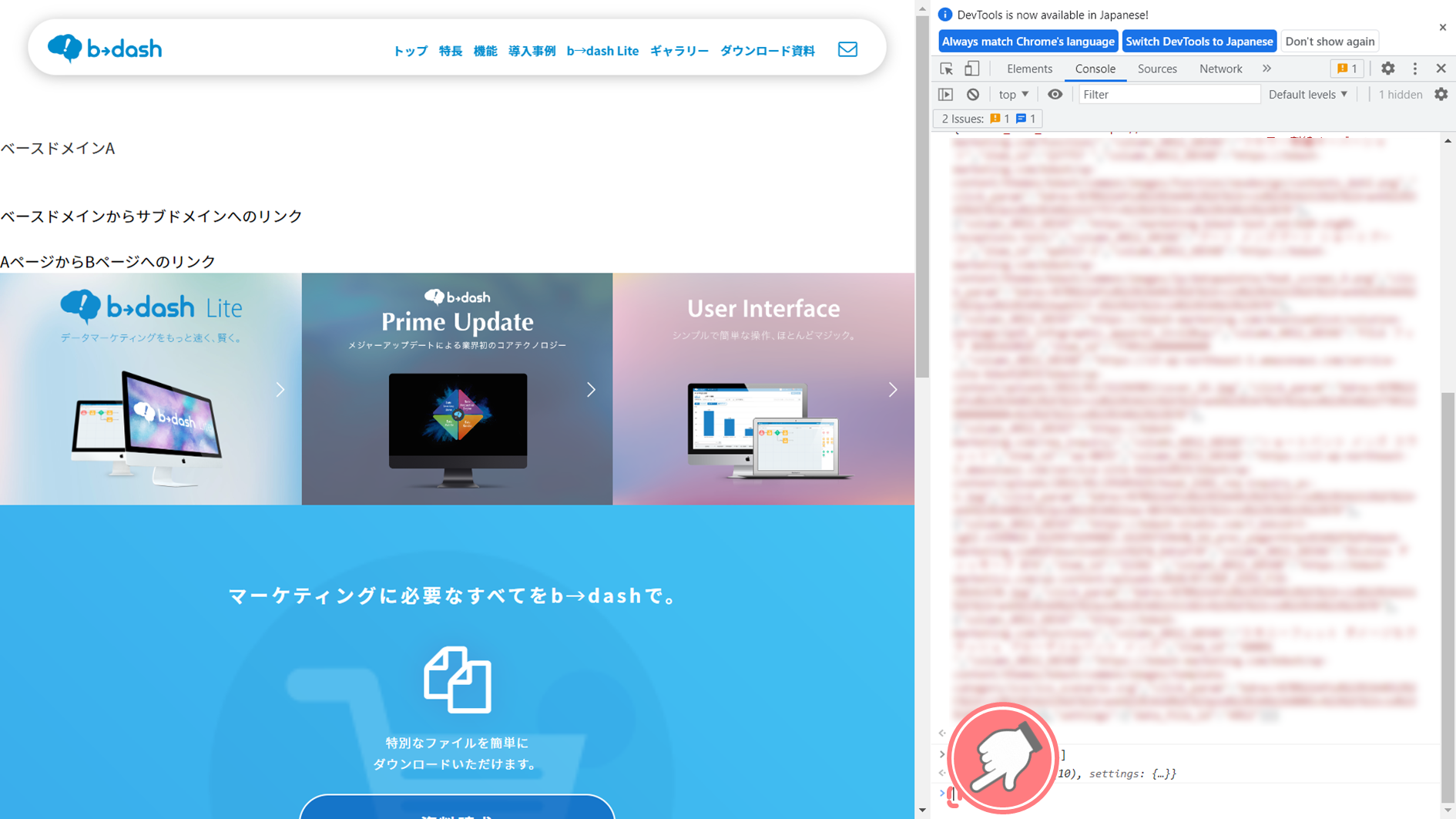This screenshot has height=819, width=1456.
Task: Click Switch DevTools to Japanese button
Action: pyautogui.click(x=1199, y=42)
